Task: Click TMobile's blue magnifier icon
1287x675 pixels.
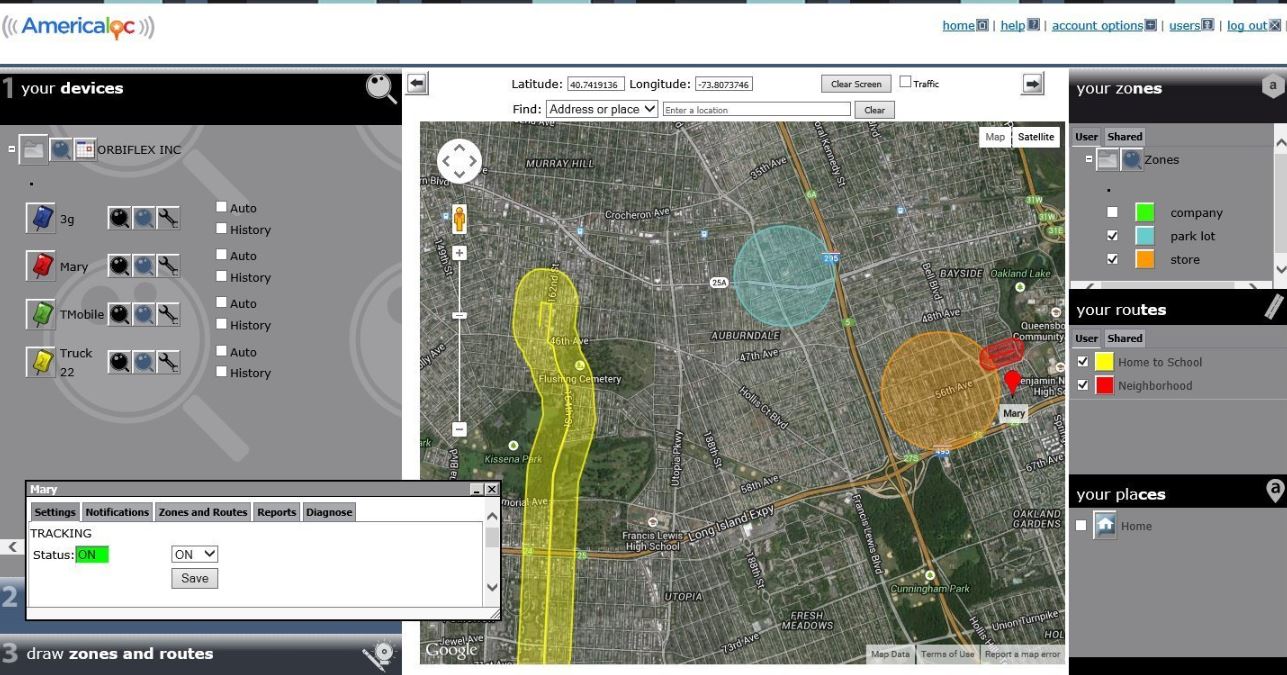Action: pyautogui.click(x=144, y=314)
